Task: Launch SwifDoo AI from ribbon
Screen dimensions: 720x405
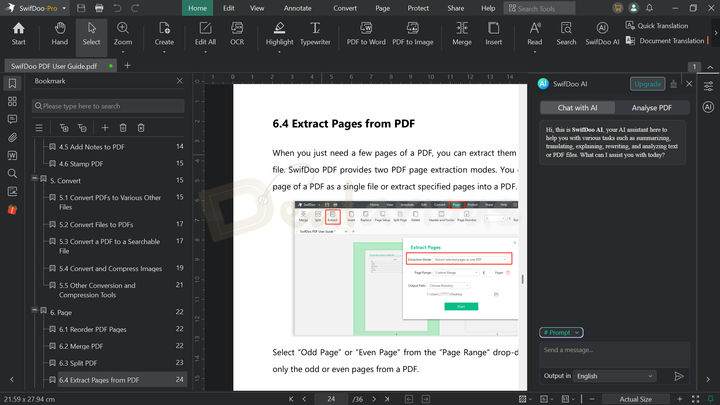Action: tap(602, 34)
